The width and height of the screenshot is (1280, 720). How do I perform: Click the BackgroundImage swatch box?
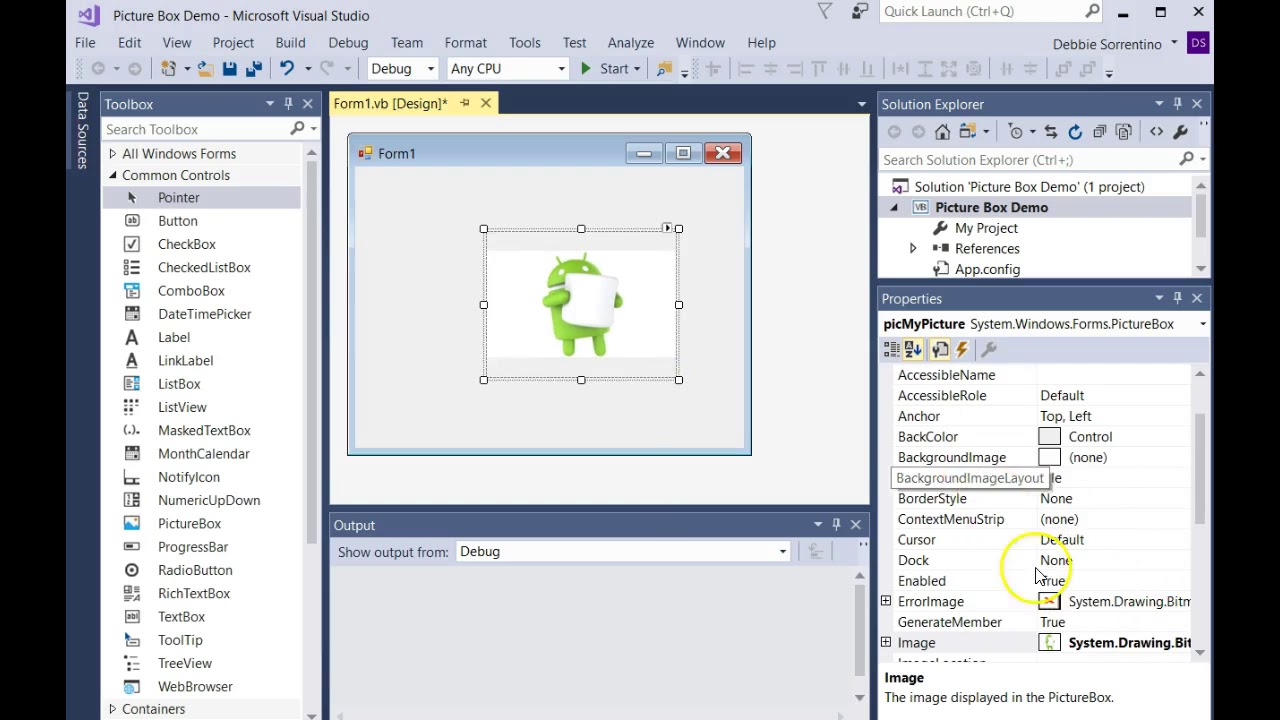click(x=1049, y=458)
